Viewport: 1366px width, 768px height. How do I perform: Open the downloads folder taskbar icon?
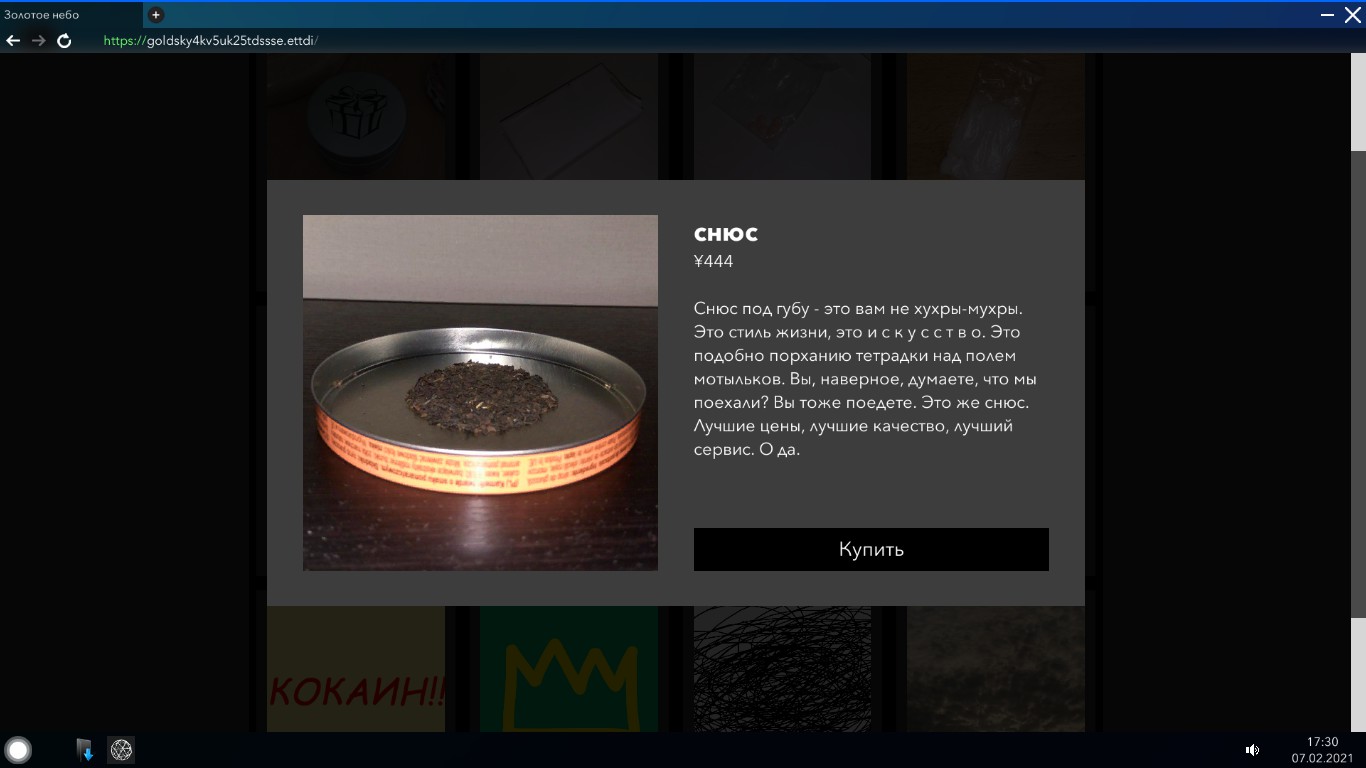(85, 750)
